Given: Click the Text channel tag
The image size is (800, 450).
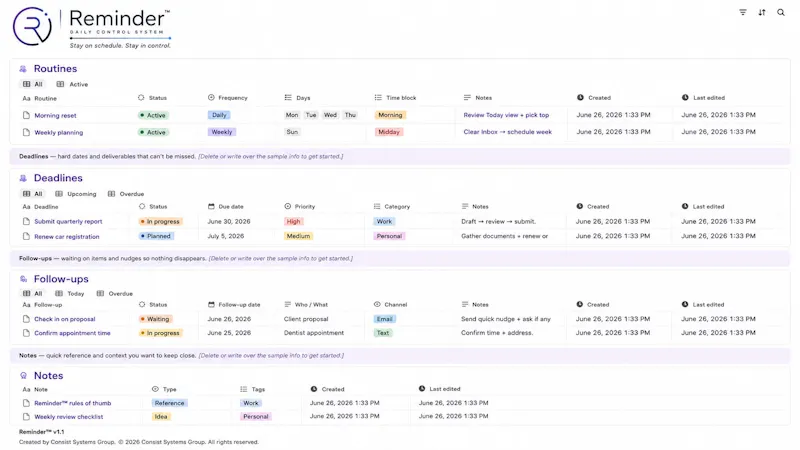Looking at the screenshot, I should pyautogui.click(x=383, y=333).
